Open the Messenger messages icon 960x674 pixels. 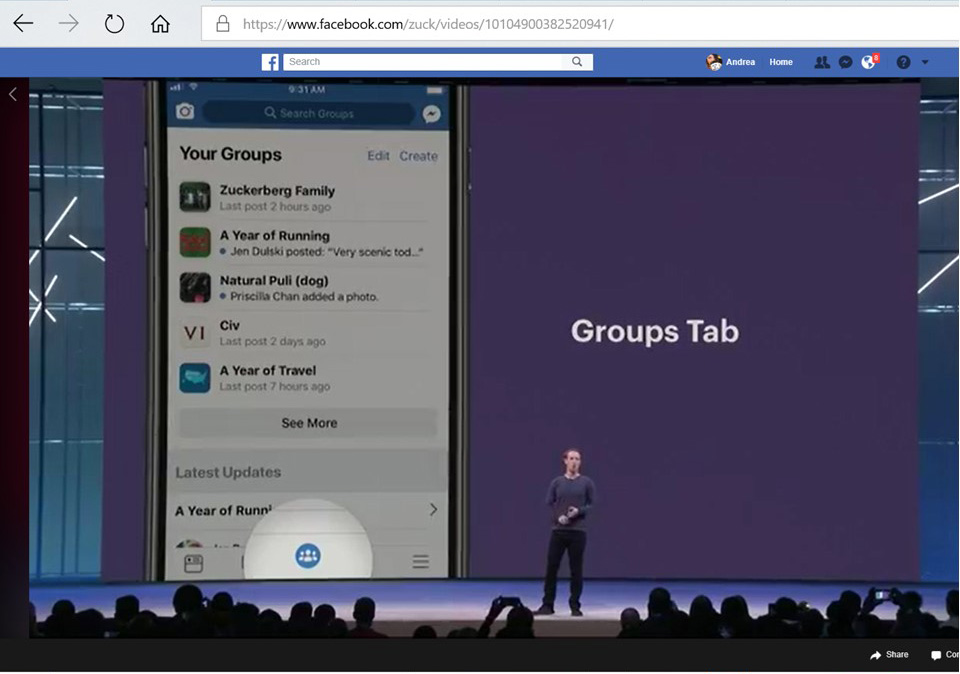point(845,62)
